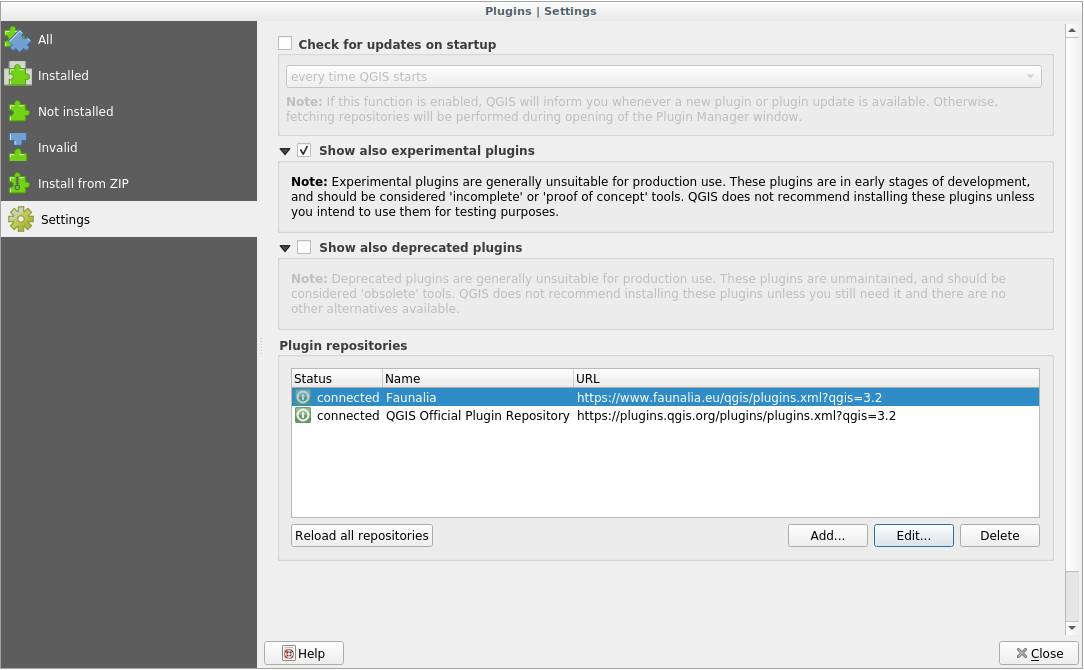Screen dimensions: 1084x670
Task: Click the QGIS Official repository status icon
Action: coord(302,415)
